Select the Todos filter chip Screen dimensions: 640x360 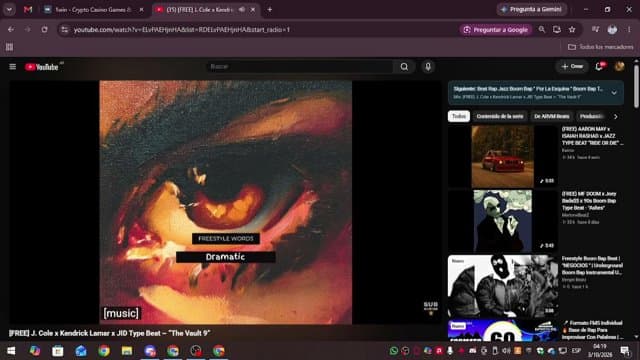[x=459, y=116]
